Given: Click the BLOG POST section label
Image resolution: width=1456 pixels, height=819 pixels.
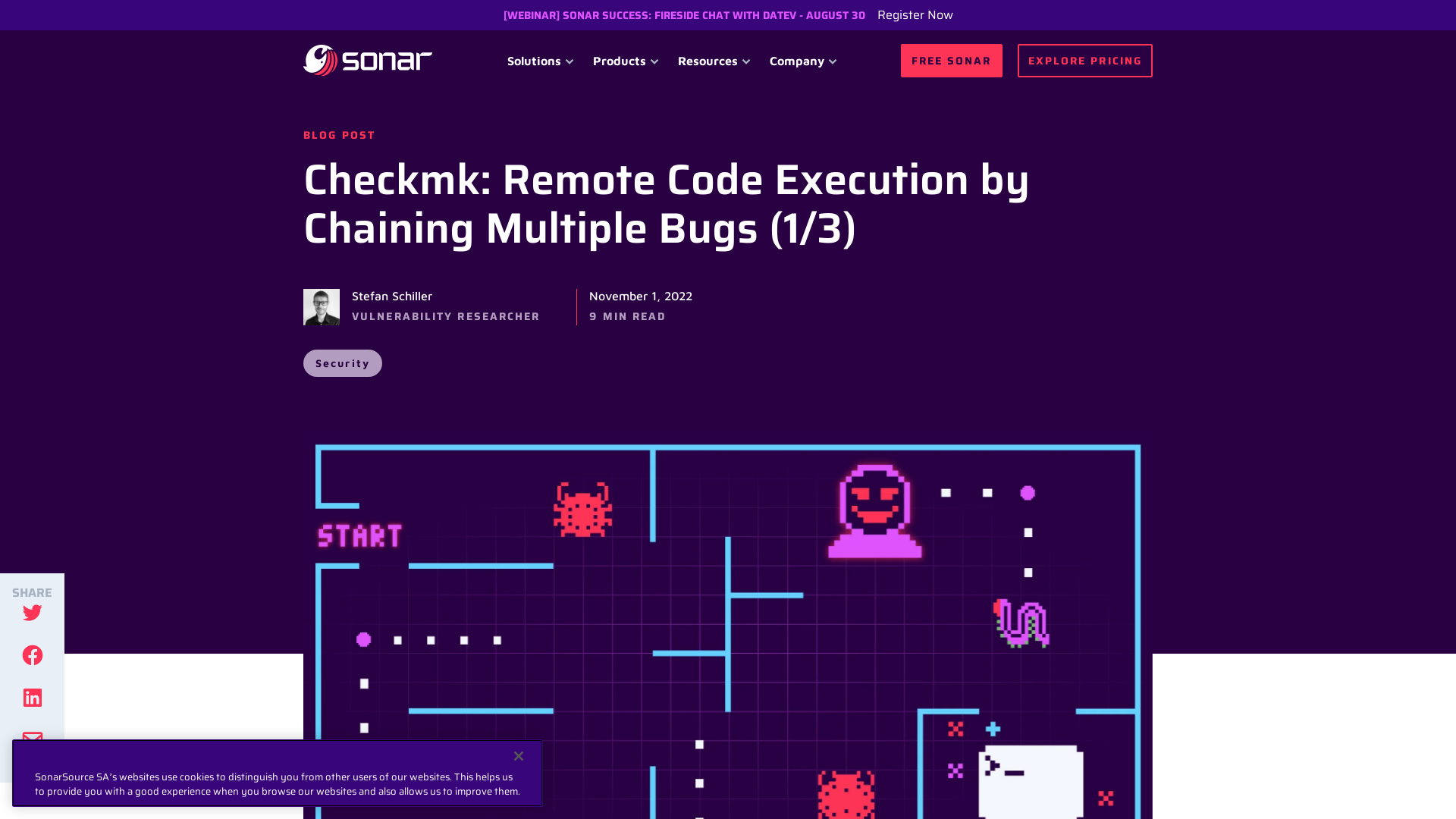Looking at the screenshot, I should 339,134.
